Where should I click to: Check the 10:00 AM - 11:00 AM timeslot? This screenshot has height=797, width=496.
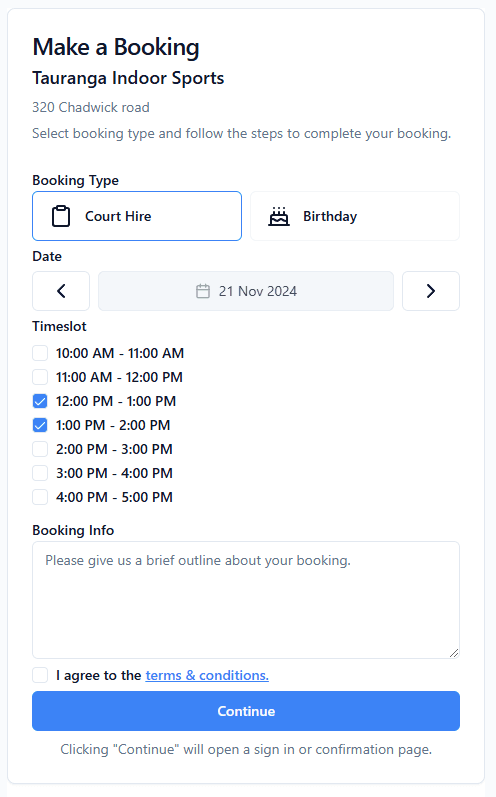(40, 353)
